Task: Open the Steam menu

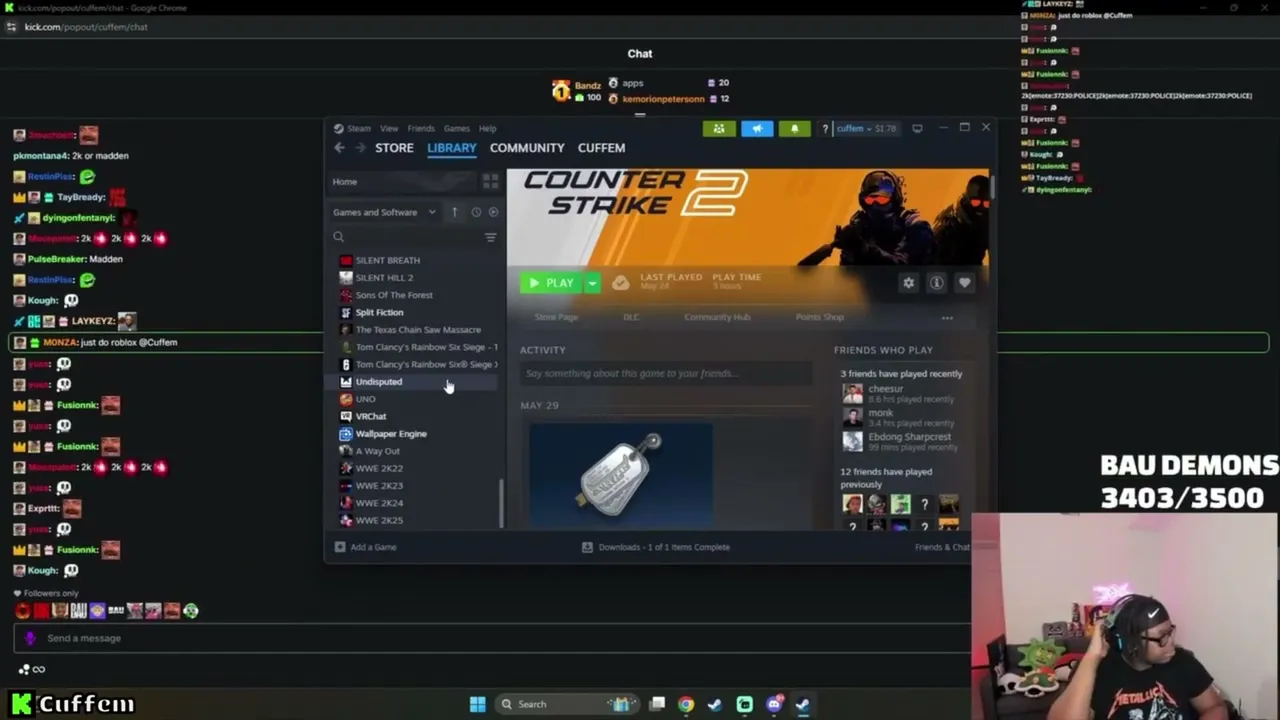Action: (x=359, y=128)
